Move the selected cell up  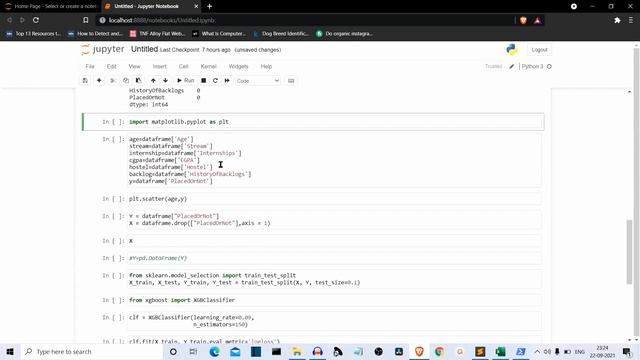153,81
